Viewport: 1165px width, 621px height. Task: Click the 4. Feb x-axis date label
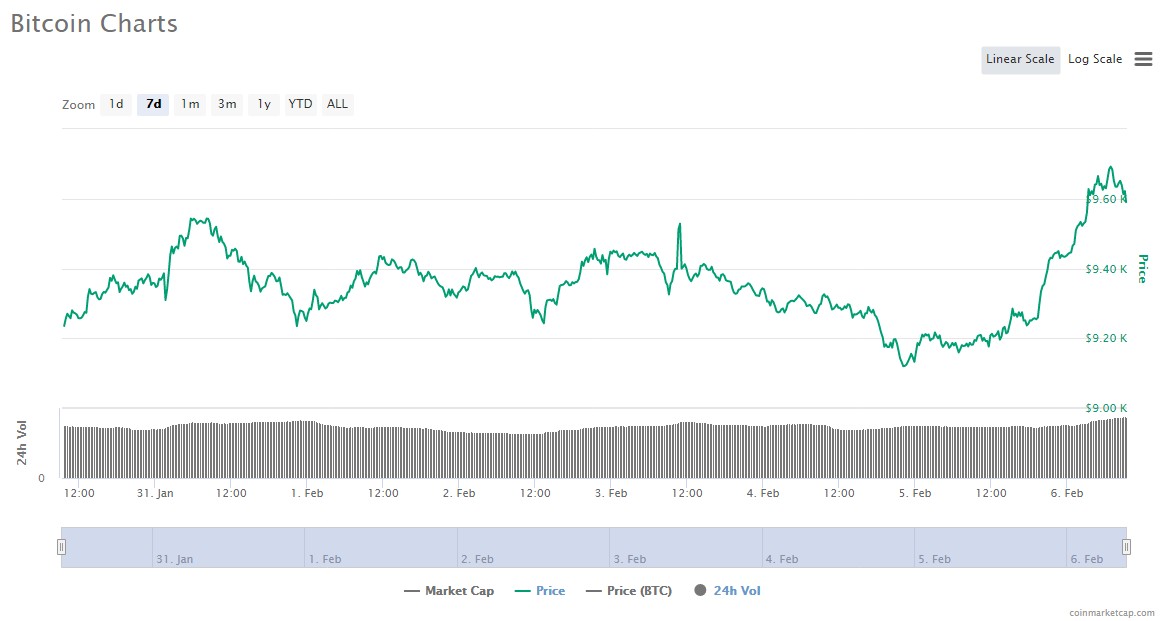(x=763, y=493)
